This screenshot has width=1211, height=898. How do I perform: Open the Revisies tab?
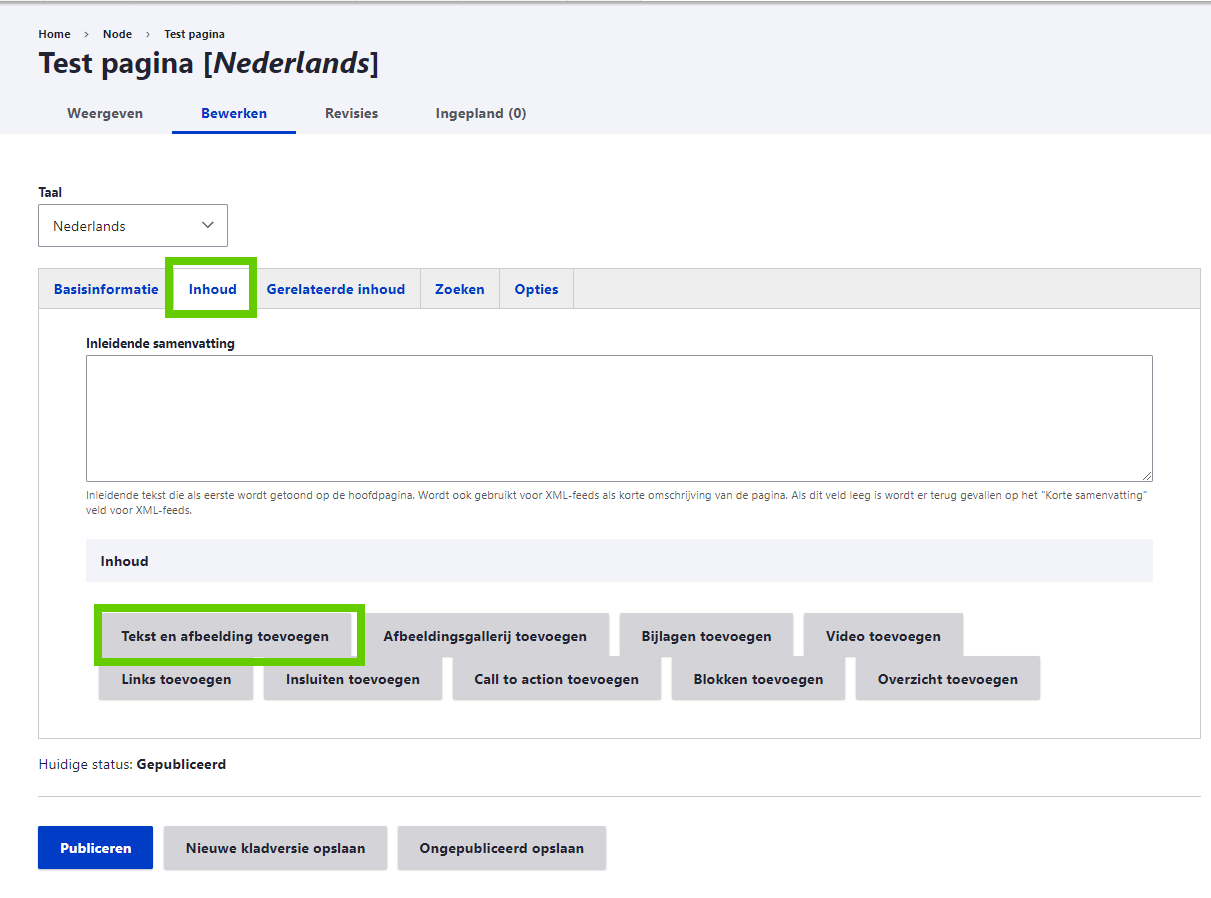(351, 113)
